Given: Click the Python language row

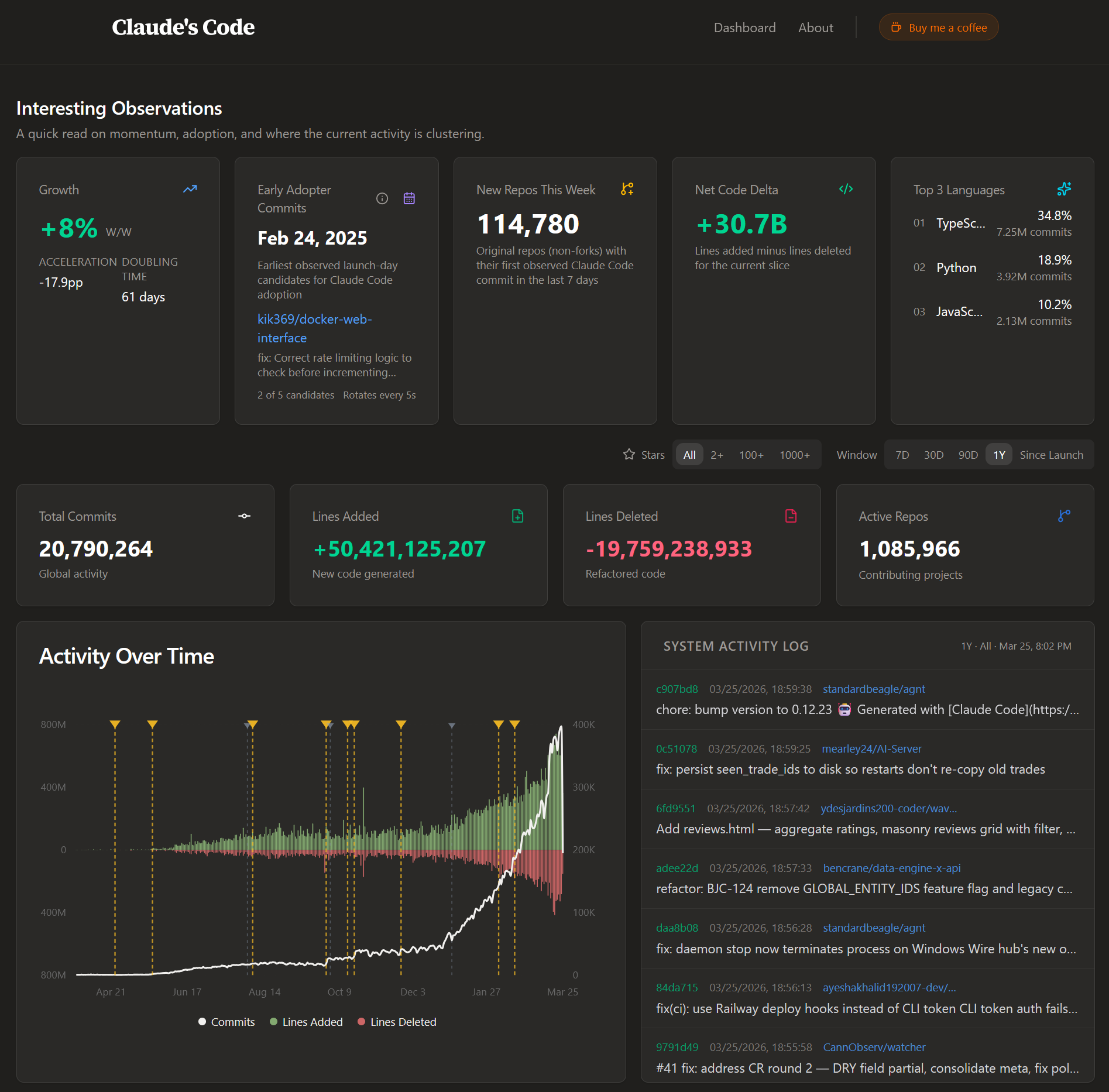Looking at the screenshot, I should tap(992, 268).
